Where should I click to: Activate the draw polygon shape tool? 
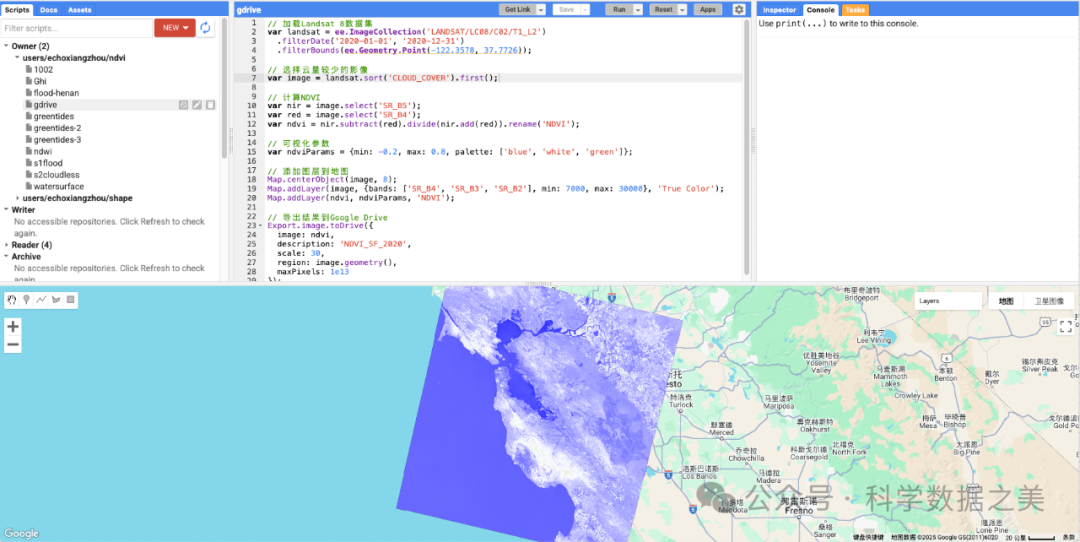pyautogui.click(x=56, y=299)
